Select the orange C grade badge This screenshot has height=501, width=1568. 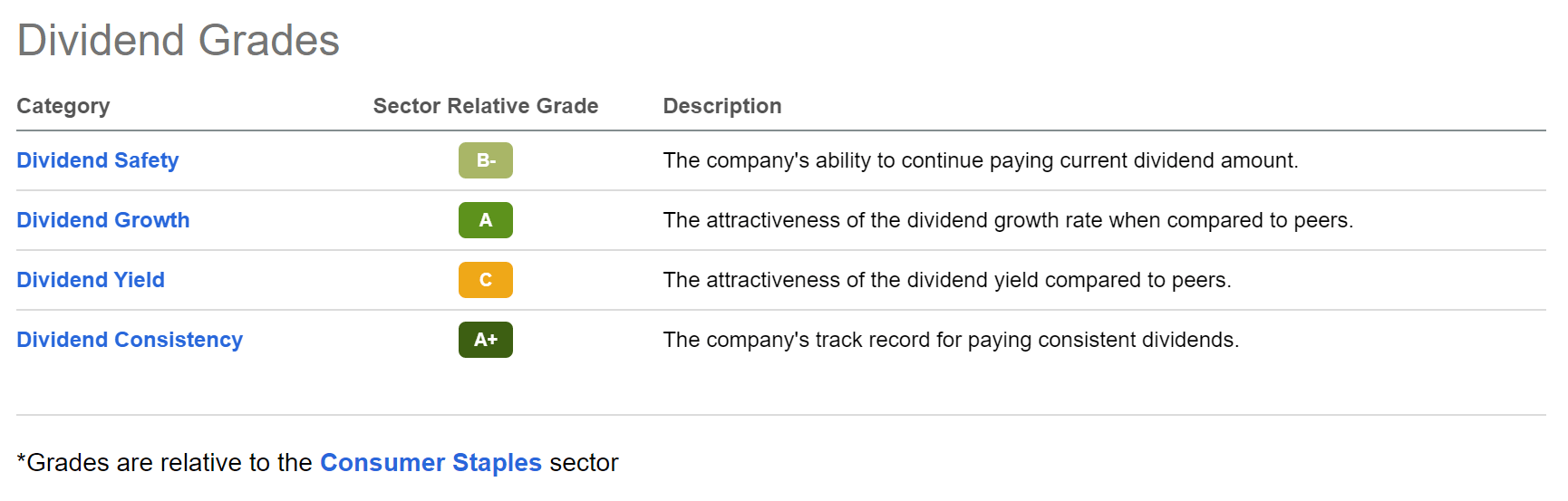point(485,280)
